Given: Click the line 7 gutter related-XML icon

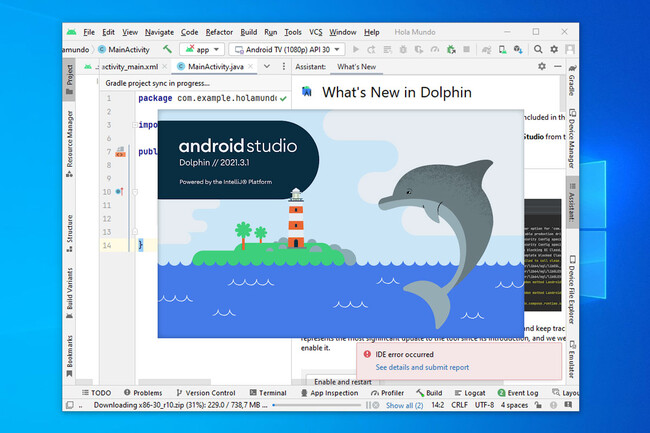Looking at the screenshot, I should click(x=120, y=152).
